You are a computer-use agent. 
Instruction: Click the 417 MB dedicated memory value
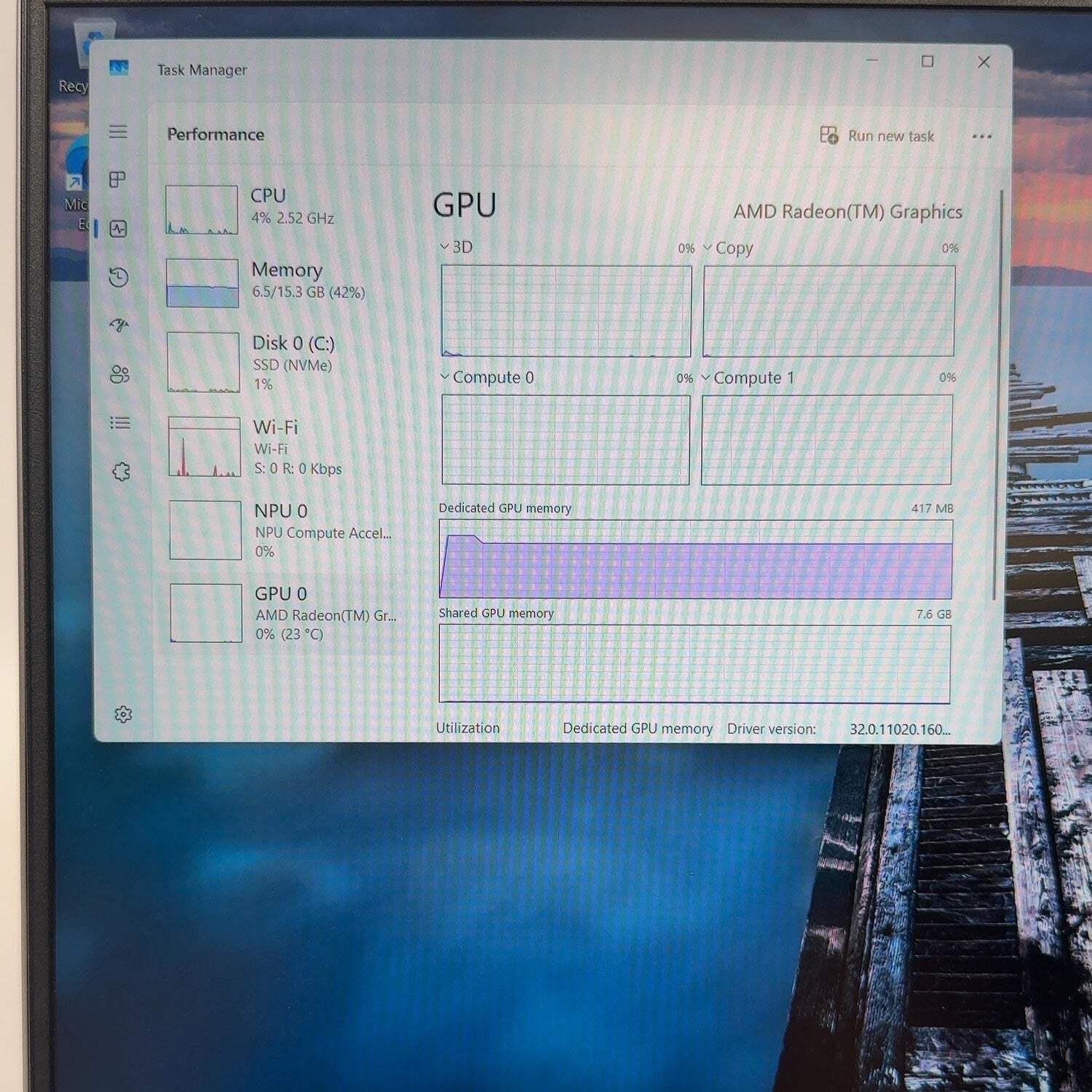(932, 508)
